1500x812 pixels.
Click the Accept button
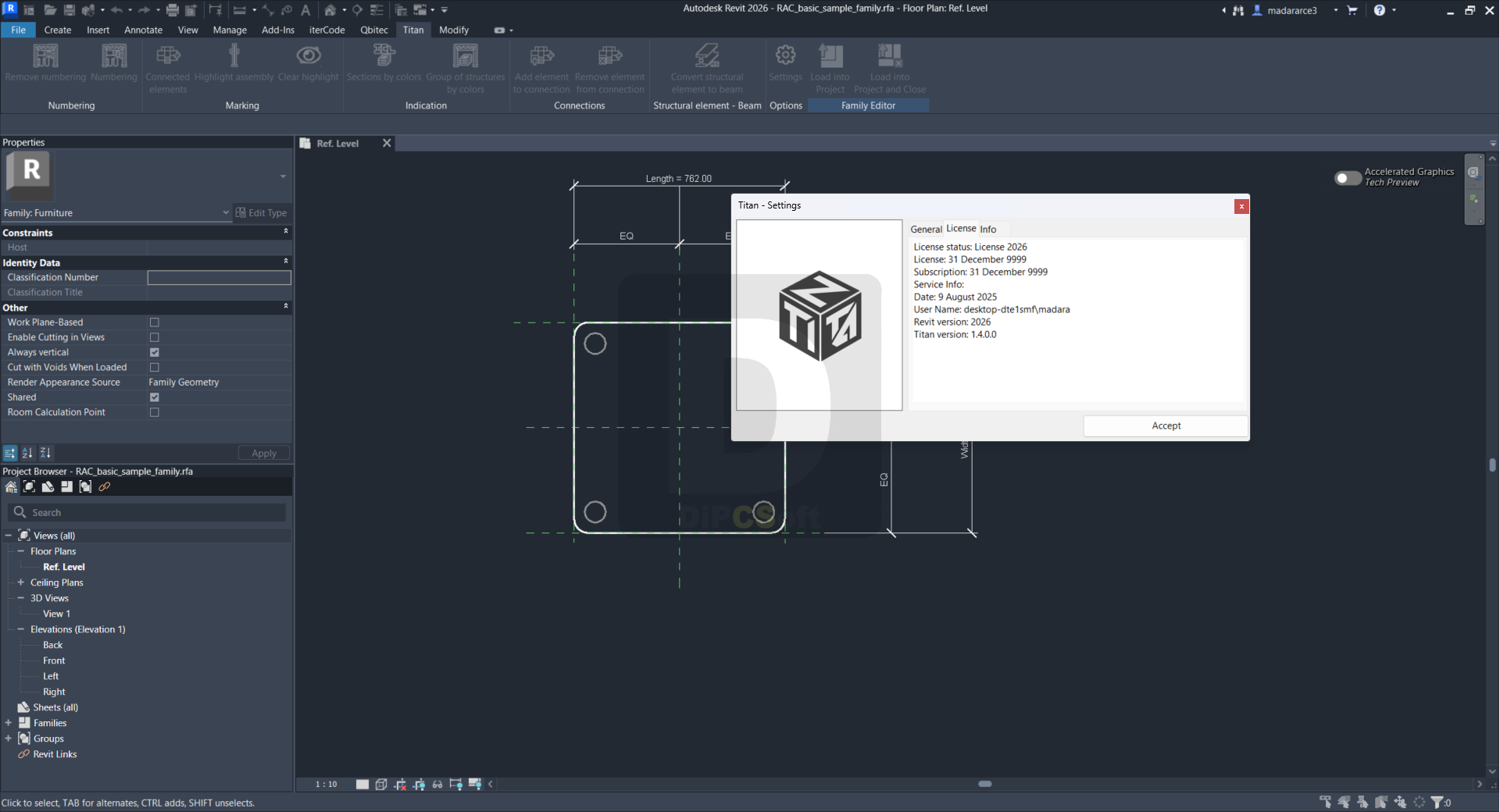pyautogui.click(x=1166, y=426)
